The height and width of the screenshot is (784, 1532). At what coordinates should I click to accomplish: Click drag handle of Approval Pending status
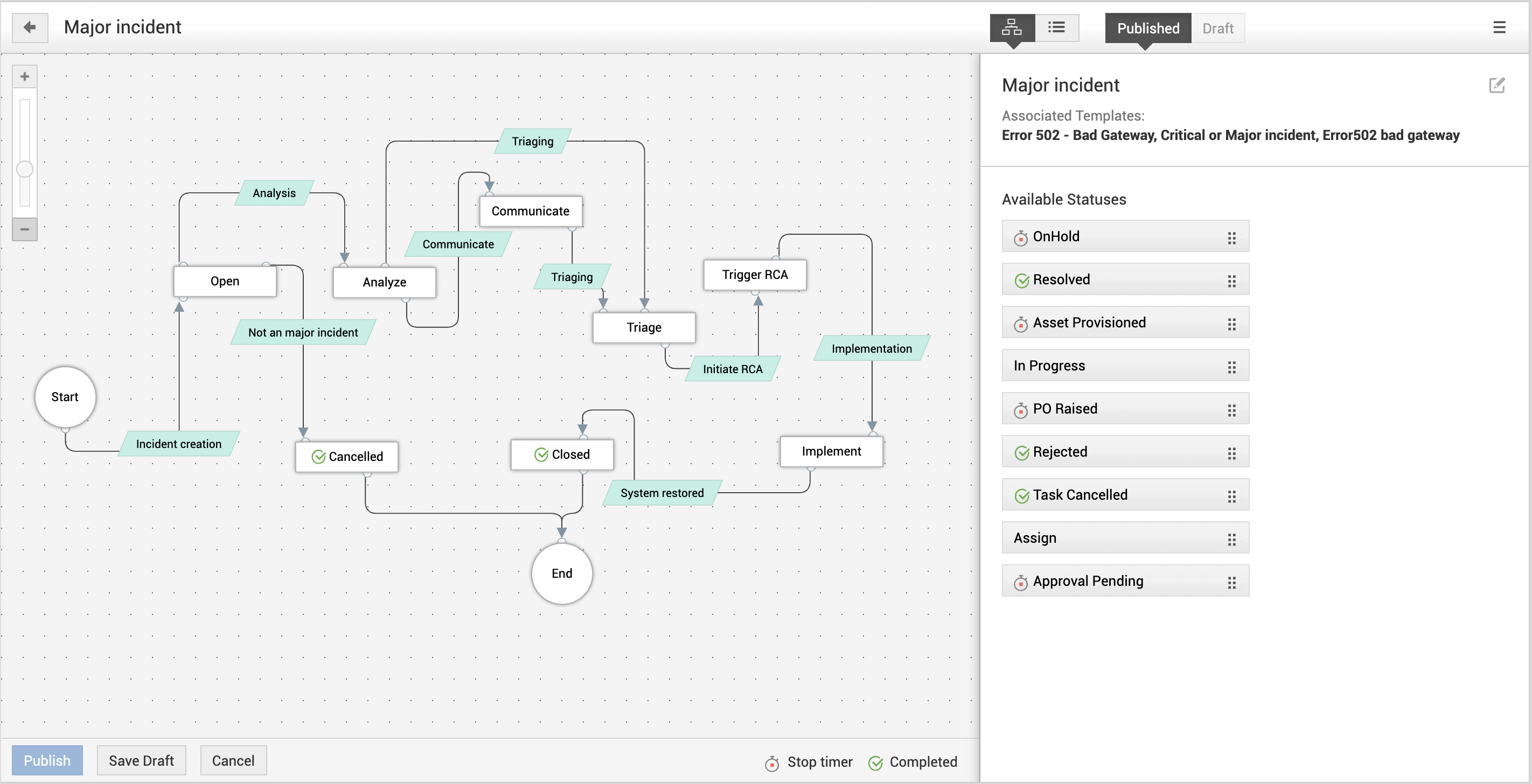point(1231,583)
